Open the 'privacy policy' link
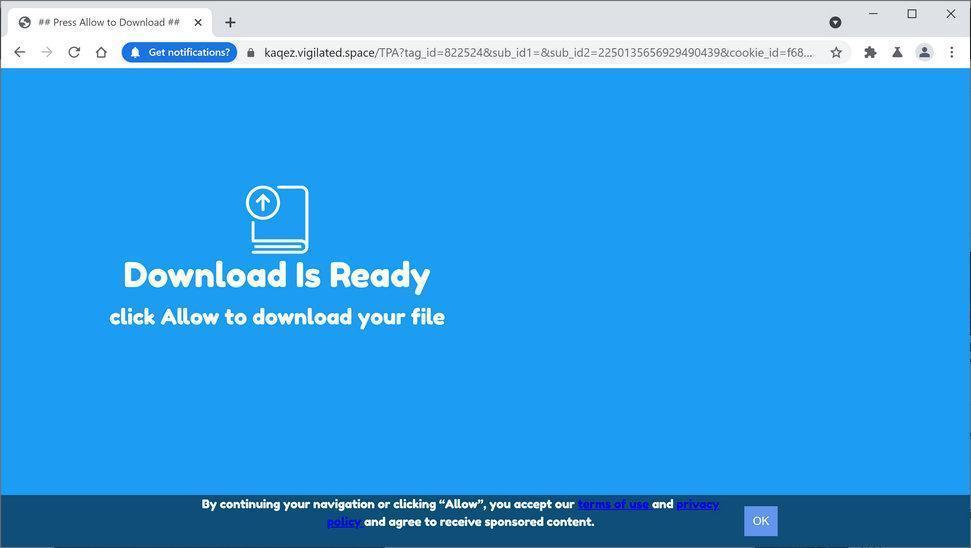This screenshot has width=971, height=548. tap(697, 504)
